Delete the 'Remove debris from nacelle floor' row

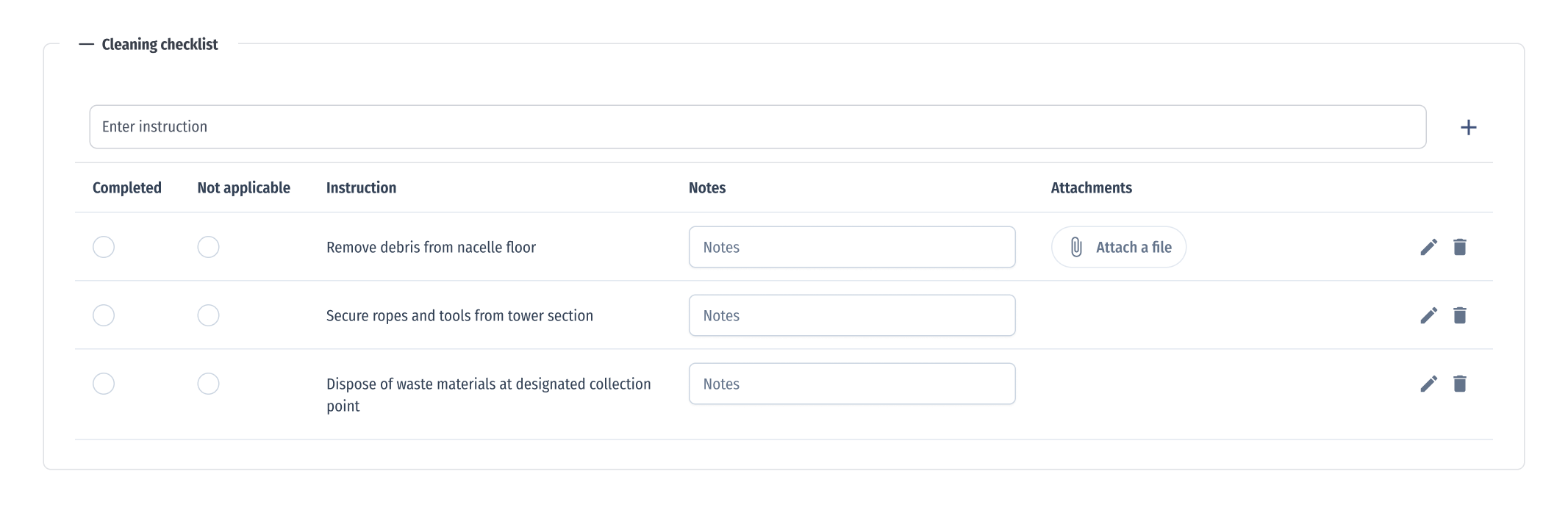pos(1460,247)
